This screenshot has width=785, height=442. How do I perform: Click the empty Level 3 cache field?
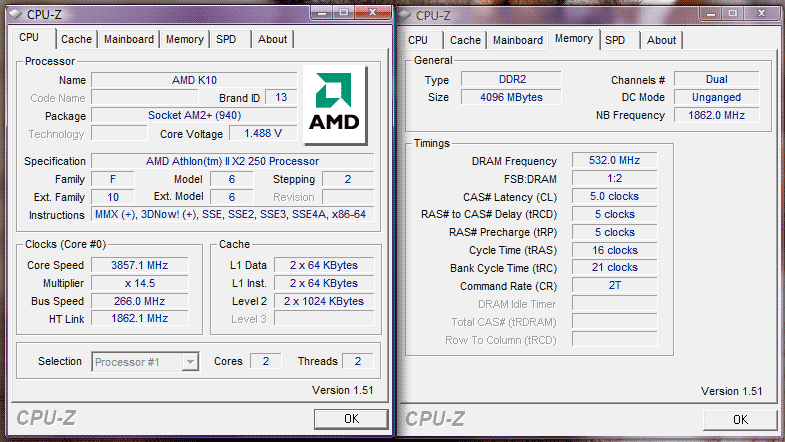click(324, 319)
